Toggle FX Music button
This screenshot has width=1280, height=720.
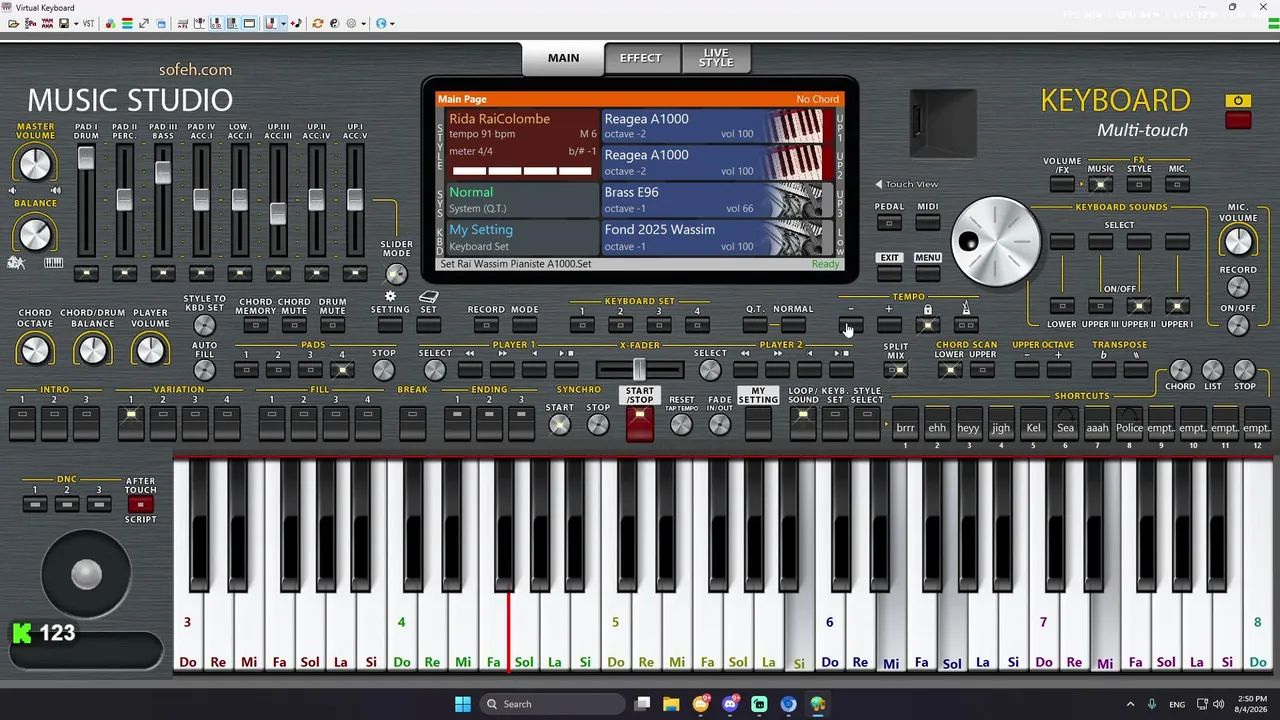click(x=1100, y=184)
